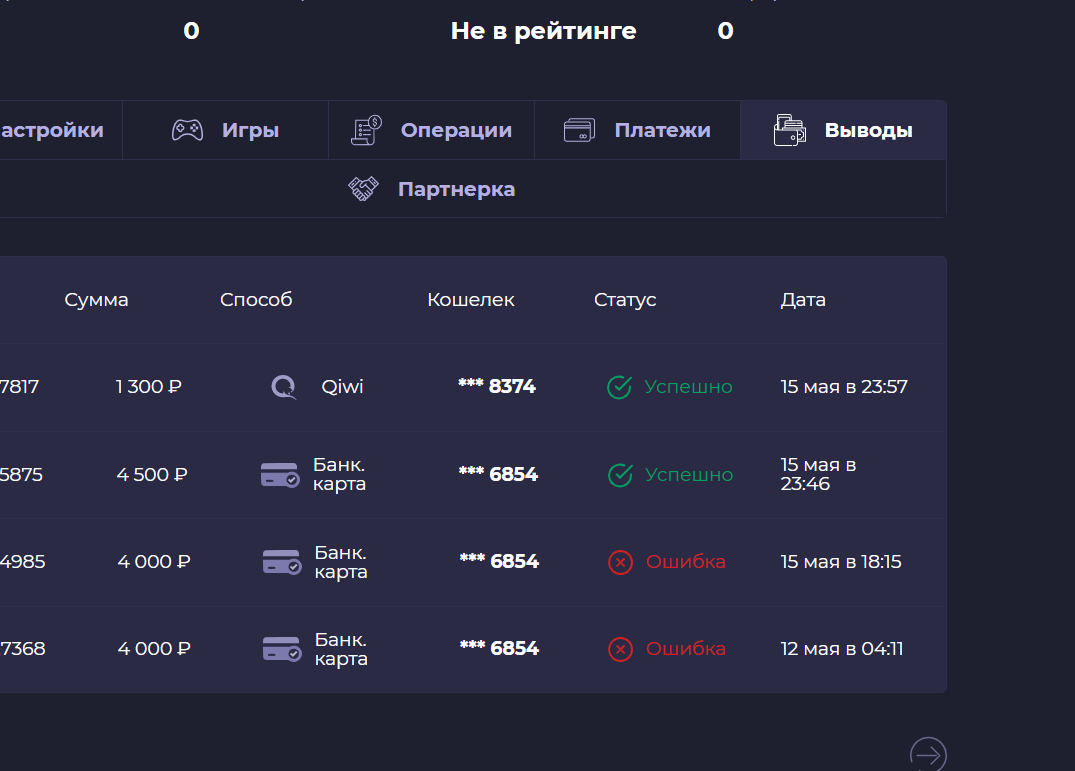Click Успешно status in the Qiwi row

[x=688, y=387]
